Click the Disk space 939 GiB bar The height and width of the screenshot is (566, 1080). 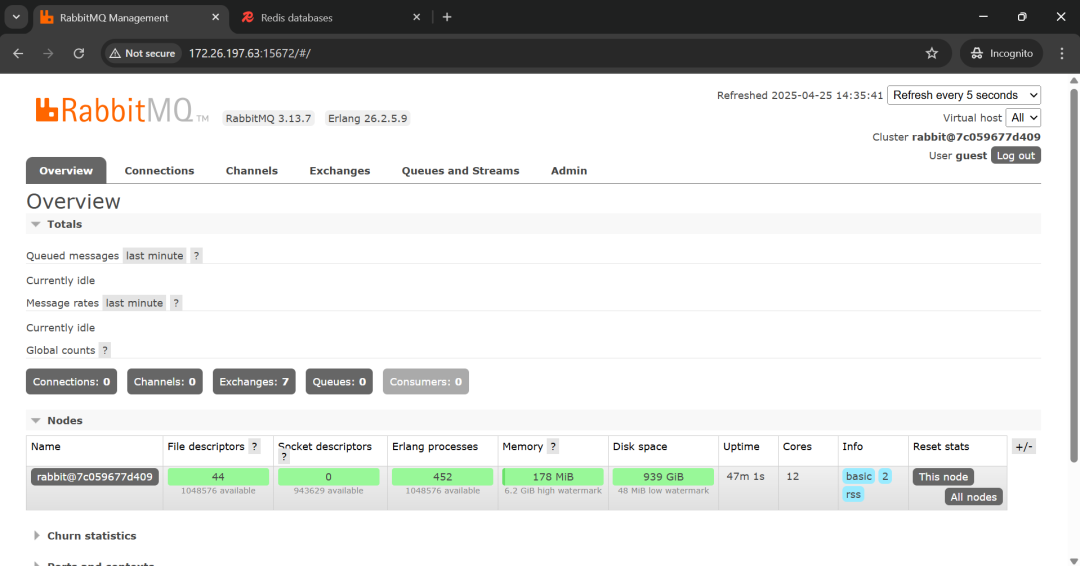pyautogui.click(x=663, y=476)
